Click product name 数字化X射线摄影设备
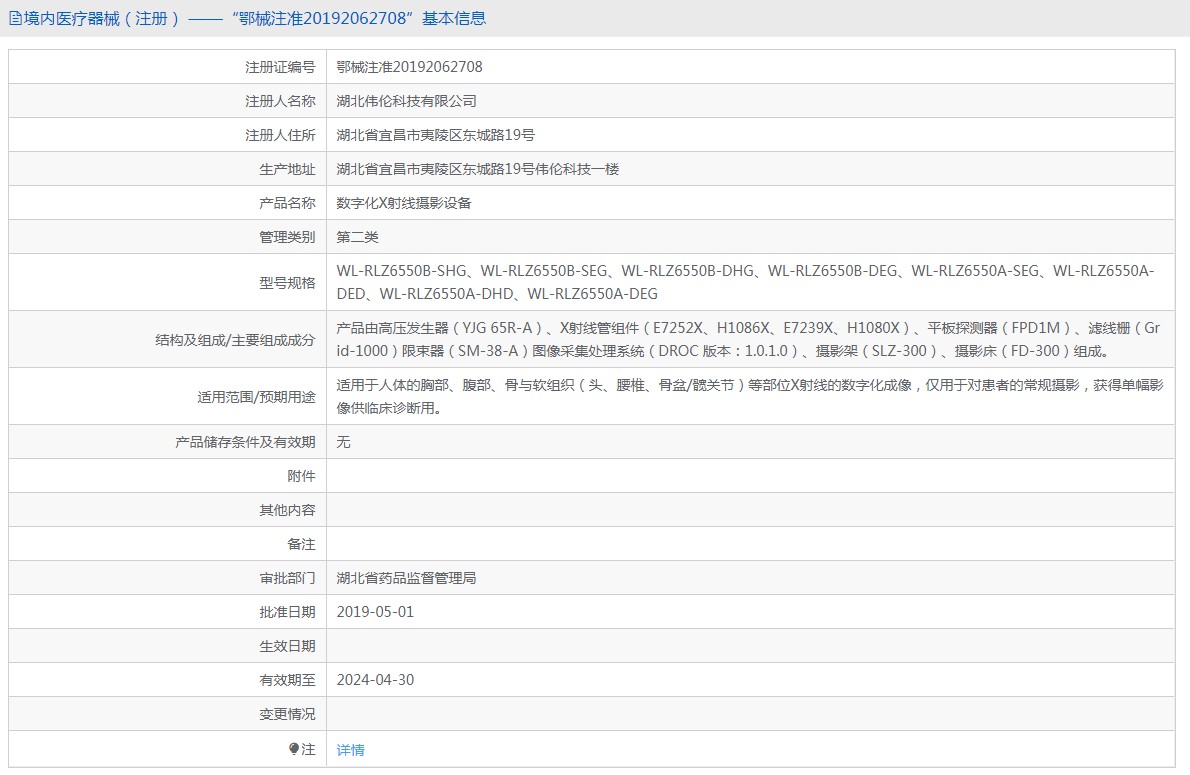Viewport: 1190px width, 775px height. (403, 203)
